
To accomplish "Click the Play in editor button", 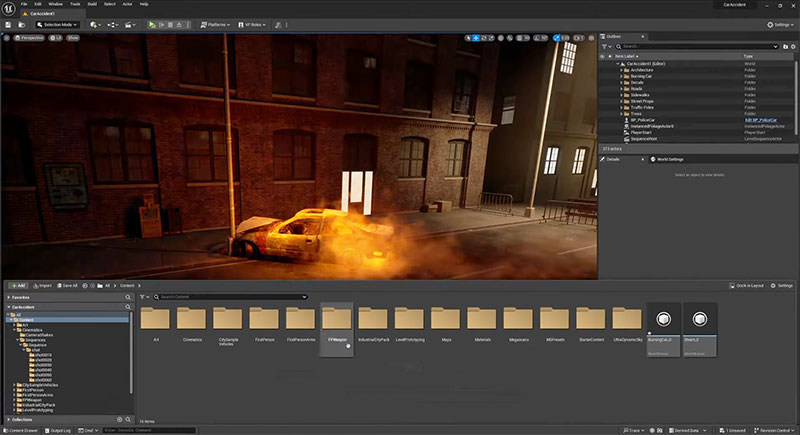I will (x=151, y=24).
